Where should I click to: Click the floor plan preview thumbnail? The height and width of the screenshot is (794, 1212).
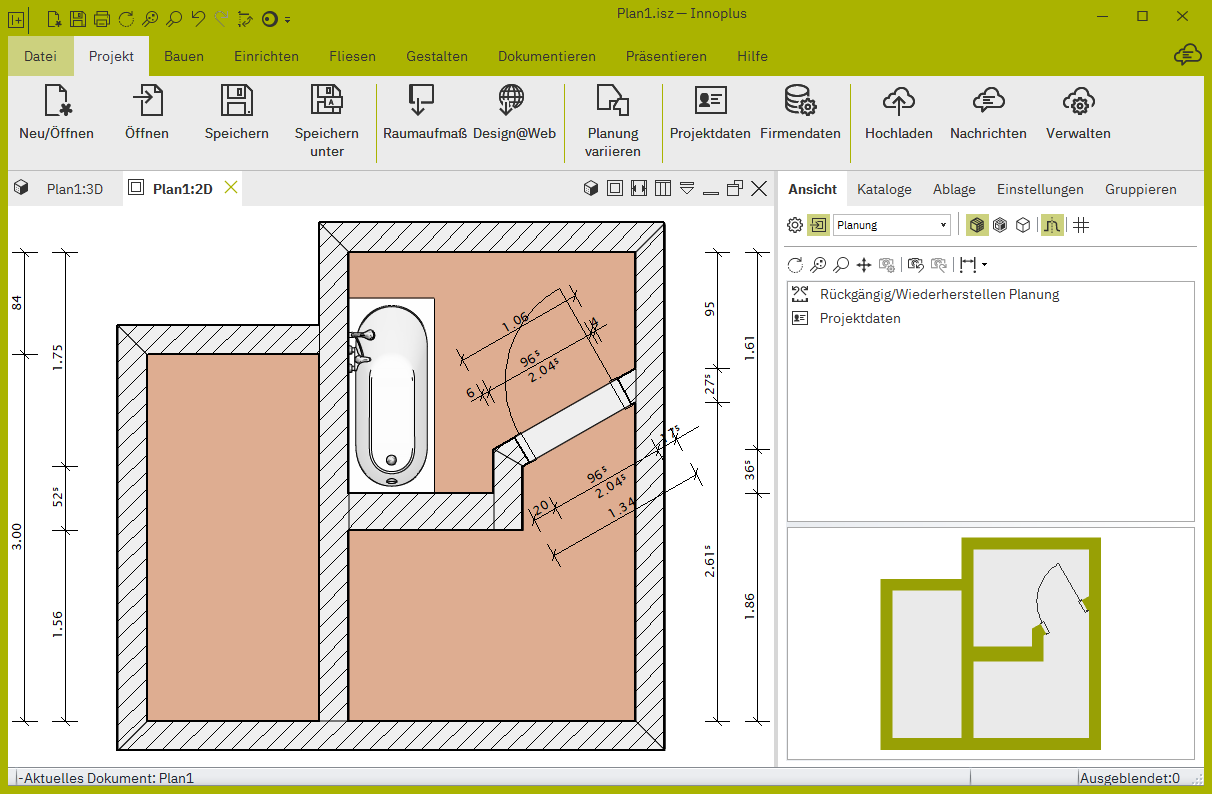tap(991, 643)
